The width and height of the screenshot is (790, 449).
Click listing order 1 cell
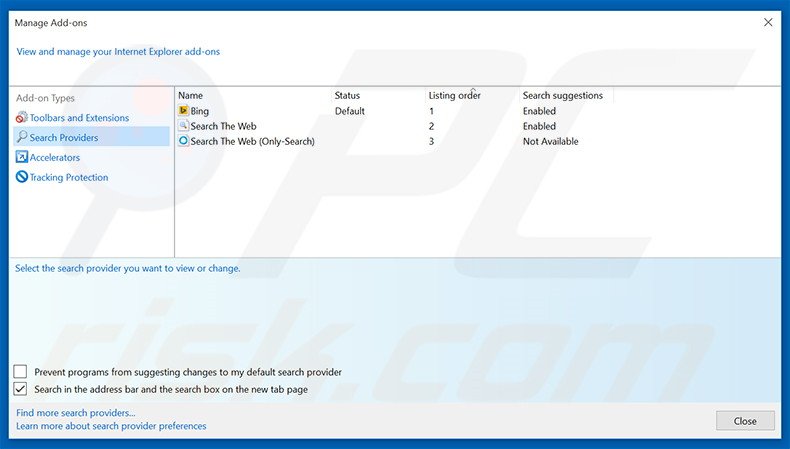click(x=431, y=111)
